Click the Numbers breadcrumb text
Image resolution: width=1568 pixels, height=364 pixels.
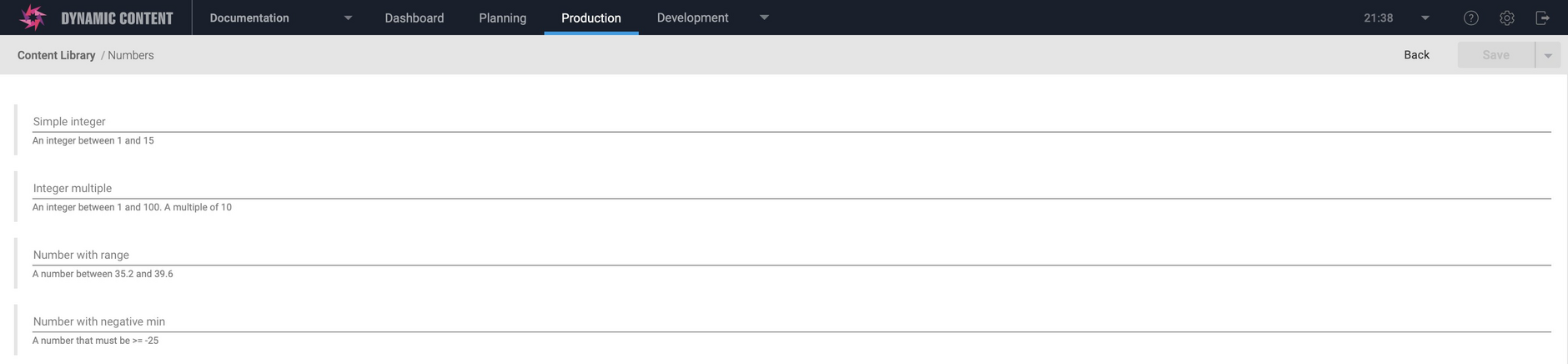pos(130,55)
